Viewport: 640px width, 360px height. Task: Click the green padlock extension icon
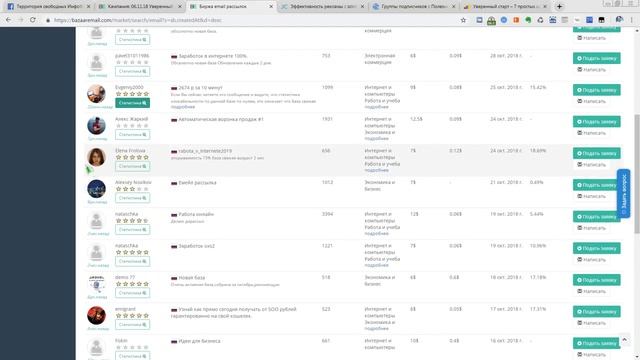tap(491, 20)
